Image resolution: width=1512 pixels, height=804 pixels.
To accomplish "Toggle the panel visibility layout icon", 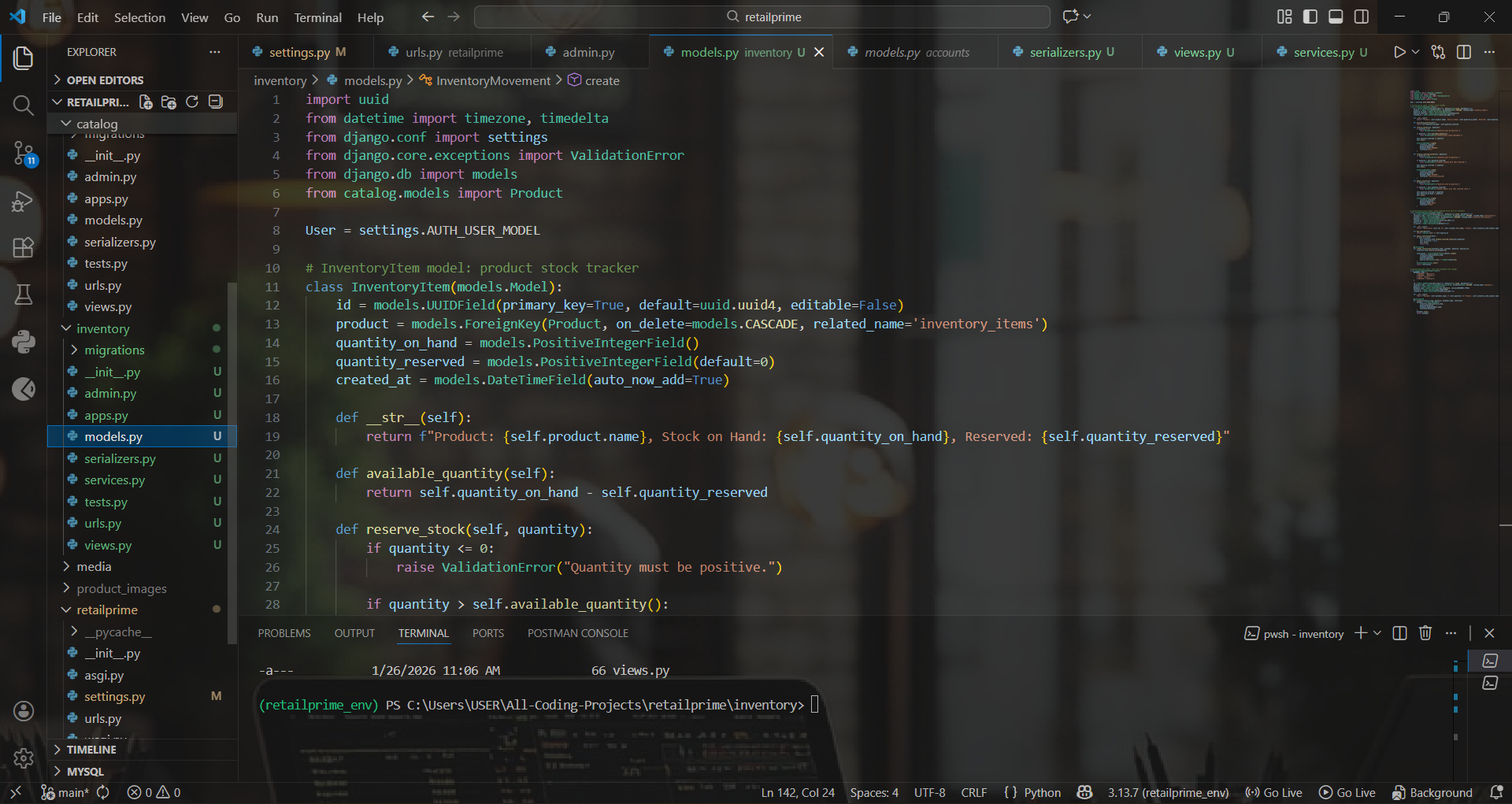I will [1336, 17].
